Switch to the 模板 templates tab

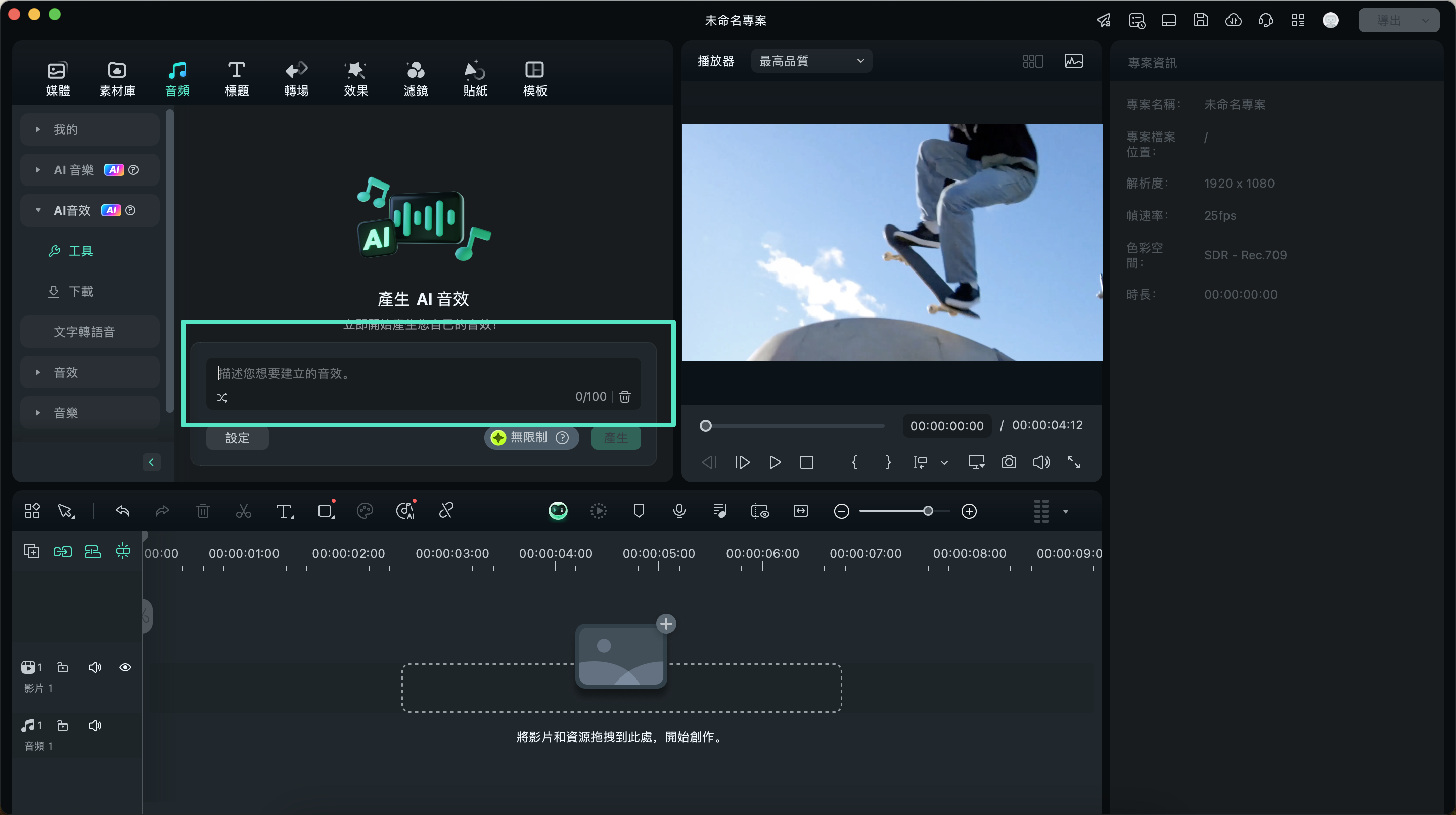click(535, 78)
